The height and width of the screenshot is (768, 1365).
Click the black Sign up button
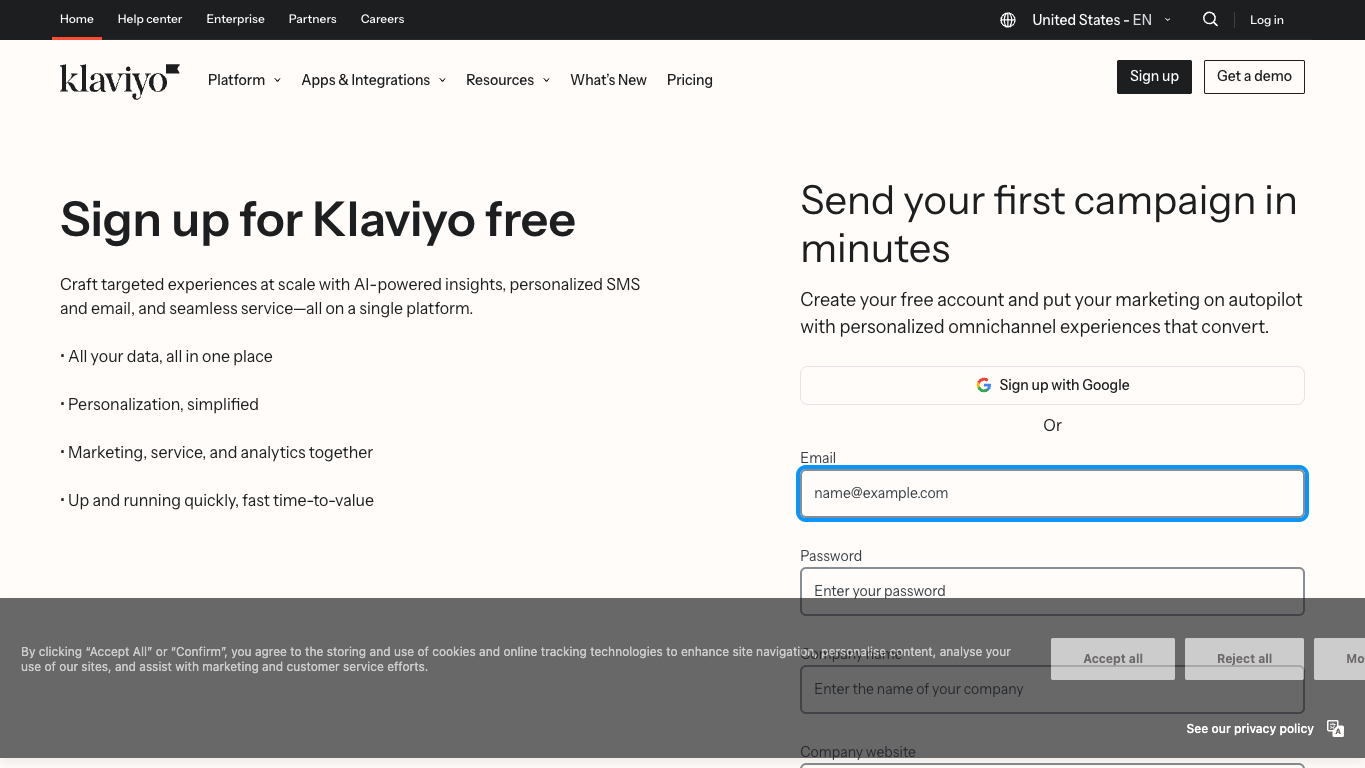[1154, 77]
